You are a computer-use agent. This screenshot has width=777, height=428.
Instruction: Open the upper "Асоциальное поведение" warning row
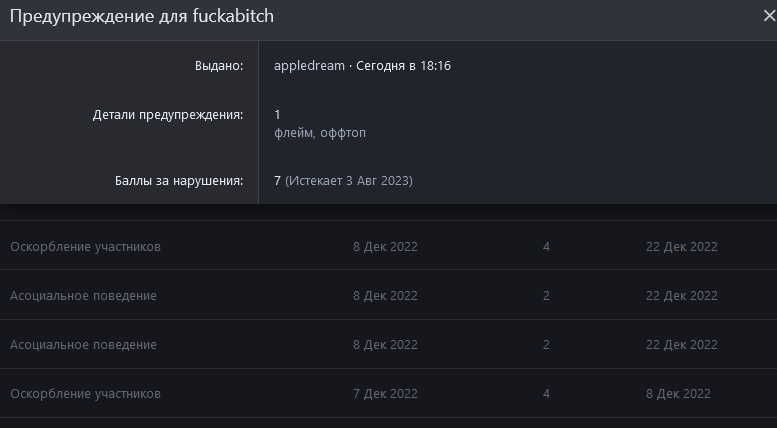(83, 296)
